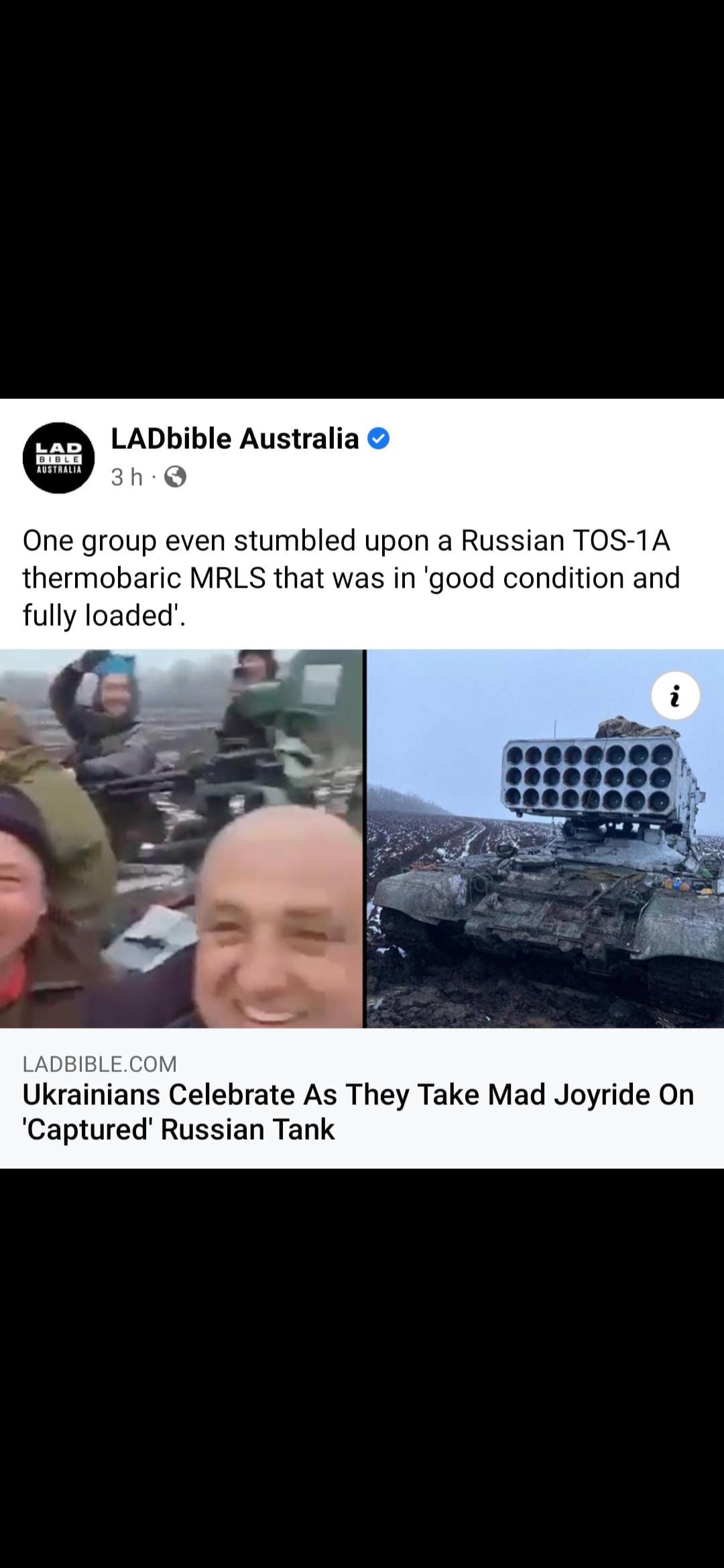
Task: Open the link info 'i' icon
Action: [x=676, y=696]
